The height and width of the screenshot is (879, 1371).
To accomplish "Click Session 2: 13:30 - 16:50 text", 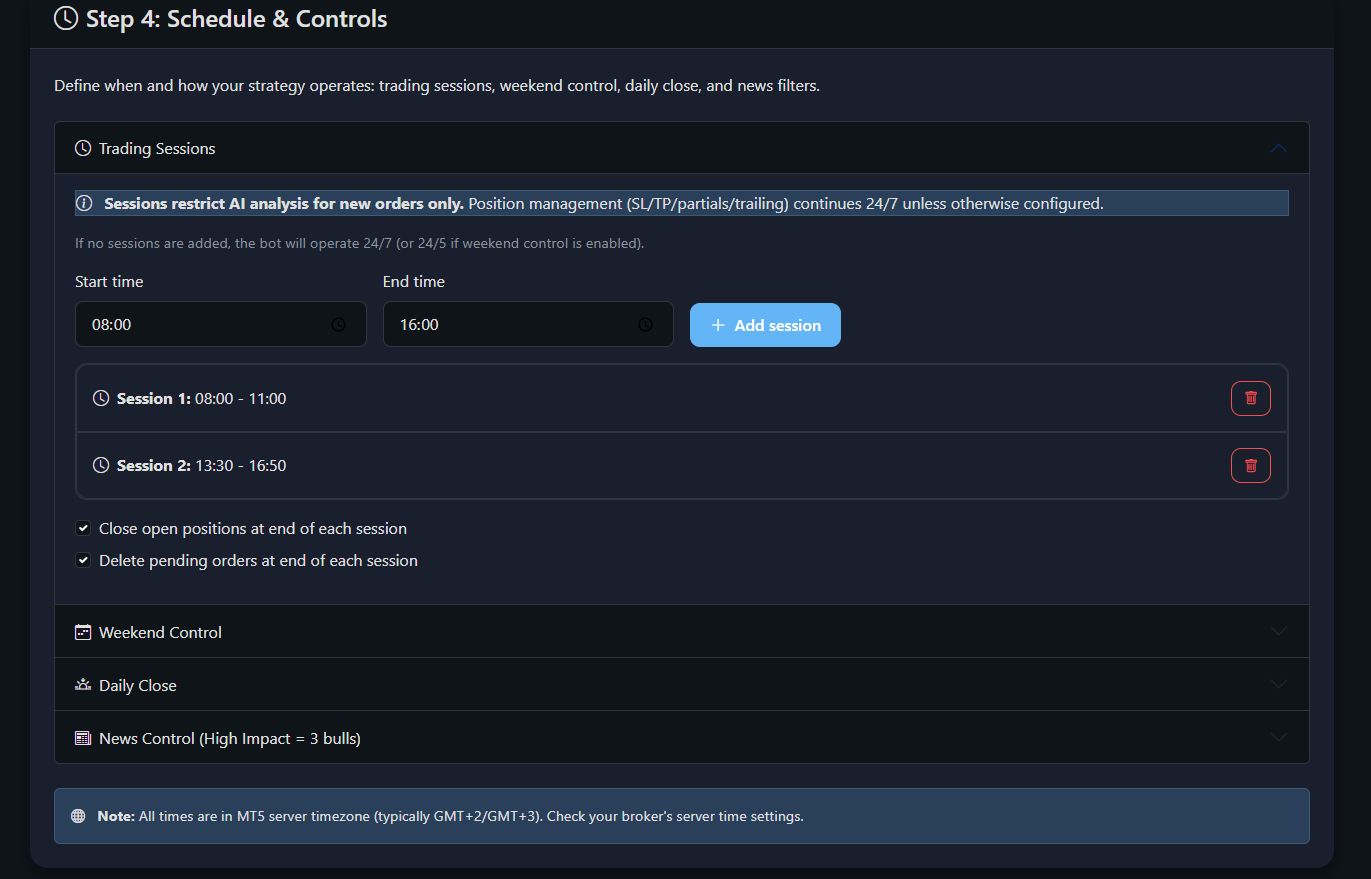I will [202, 465].
